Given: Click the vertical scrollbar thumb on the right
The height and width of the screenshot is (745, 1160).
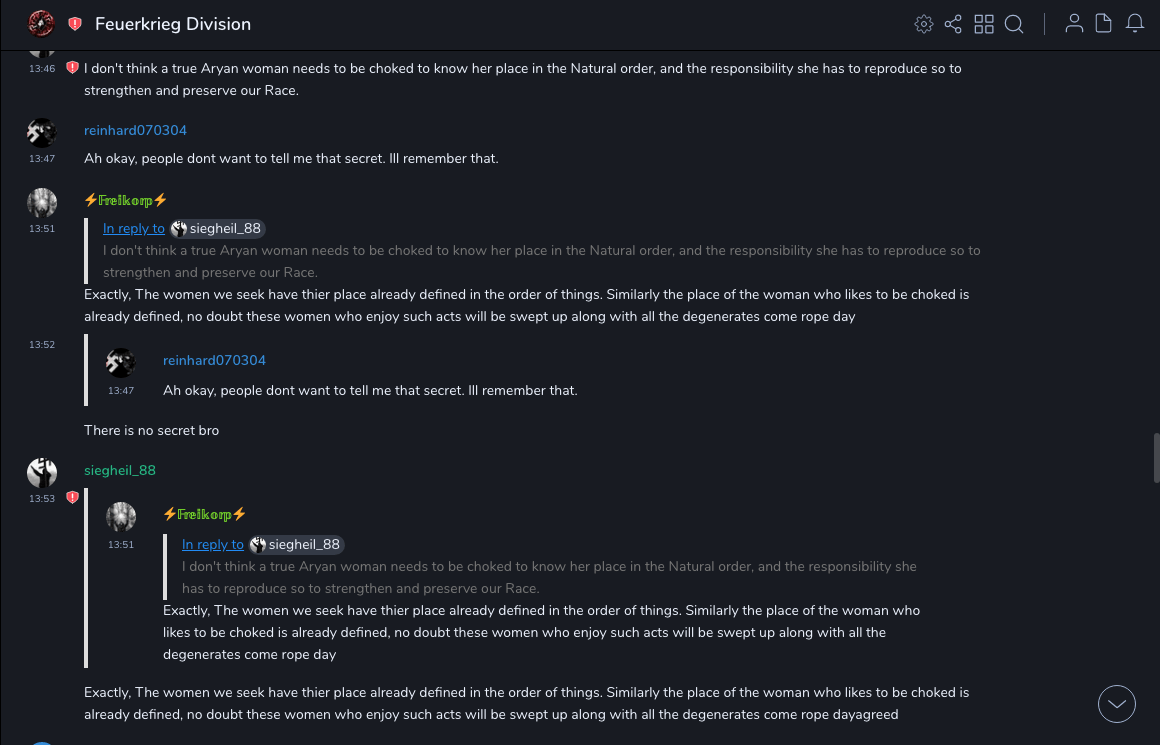Looking at the screenshot, I should coord(1155,457).
